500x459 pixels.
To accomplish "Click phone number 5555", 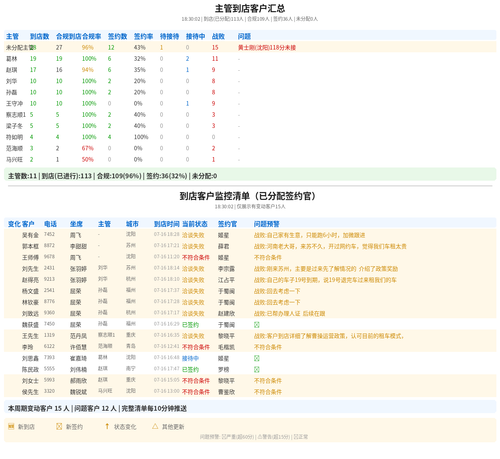I will [x=49, y=369].
